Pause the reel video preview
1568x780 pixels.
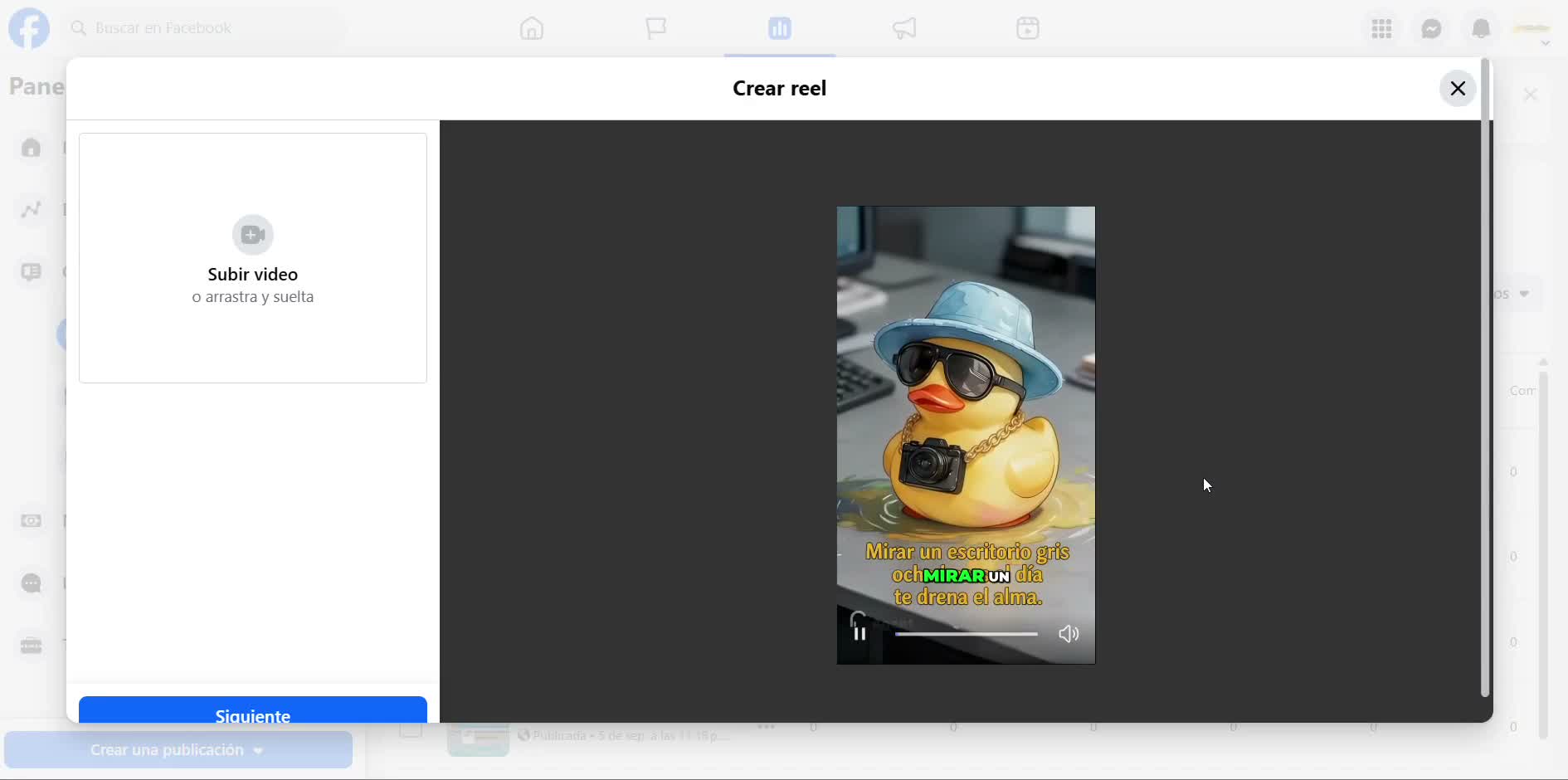click(x=860, y=634)
